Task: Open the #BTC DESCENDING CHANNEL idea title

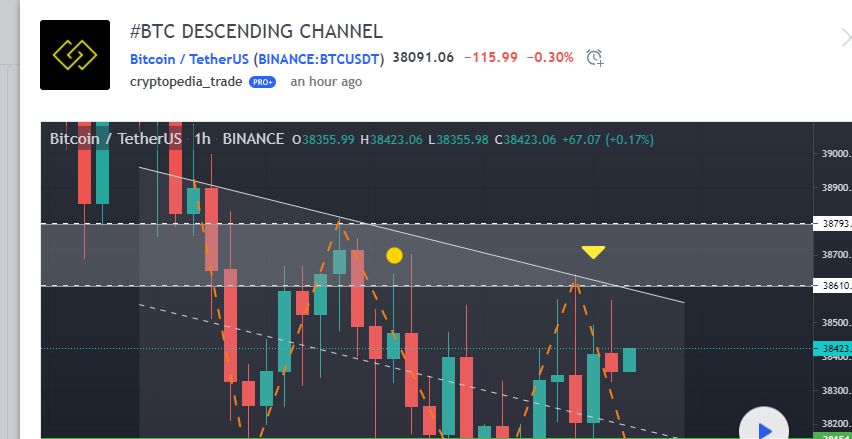Action: coord(256,32)
